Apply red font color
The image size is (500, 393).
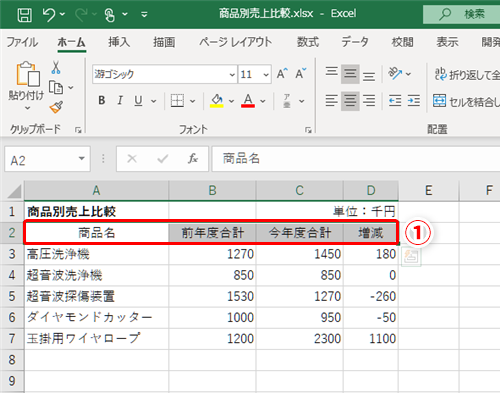coord(248,100)
